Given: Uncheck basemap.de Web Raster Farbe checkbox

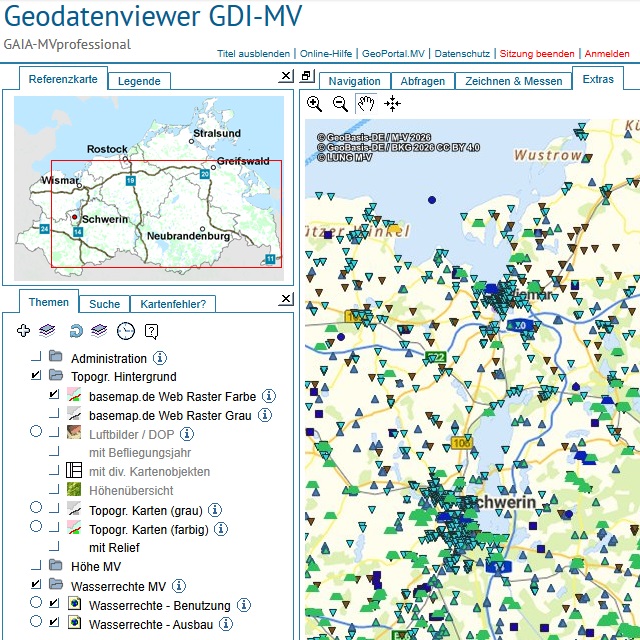Looking at the screenshot, I should point(54,394).
